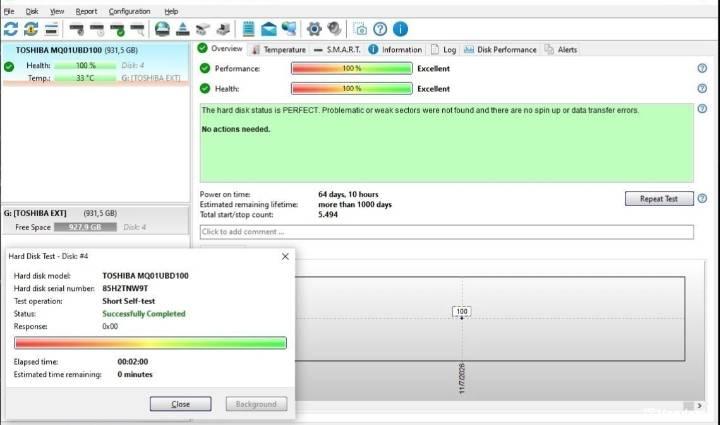Click Close in Hard Disk Test dialog
720x425 pixels.
pyautogui.click(x=180, y=404)
